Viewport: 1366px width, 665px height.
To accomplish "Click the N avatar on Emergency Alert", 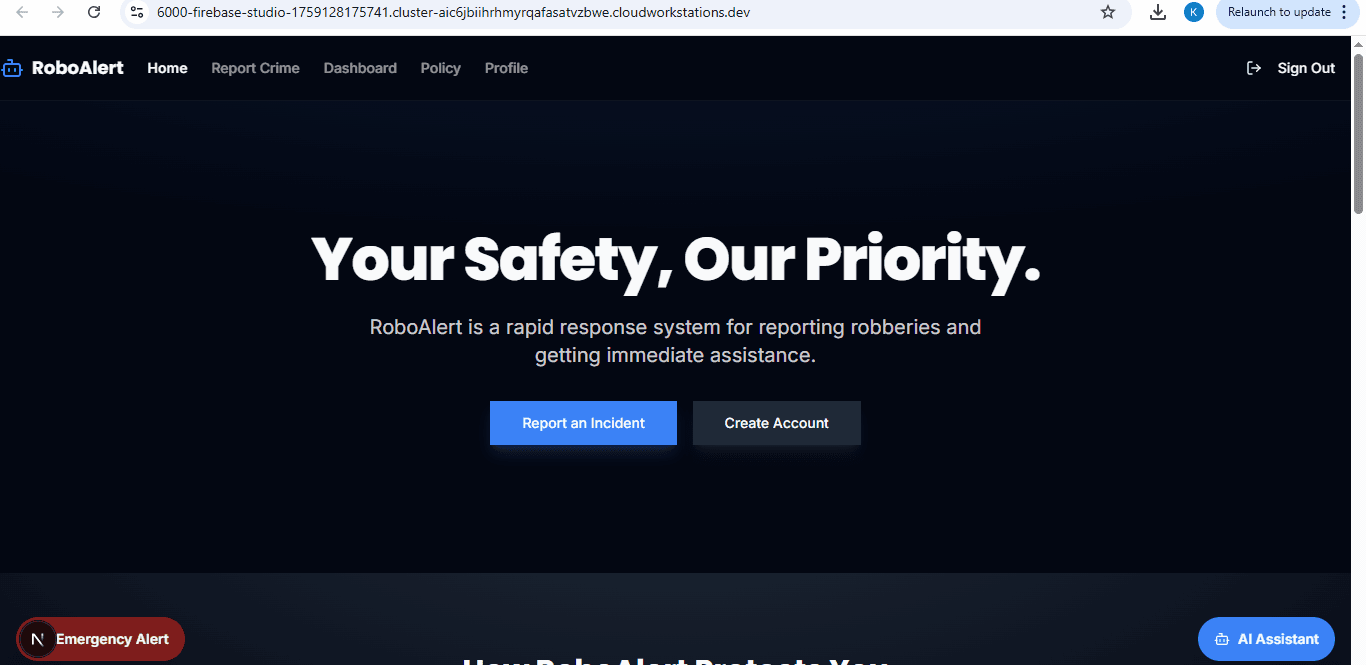I will (x=37, y=638).
